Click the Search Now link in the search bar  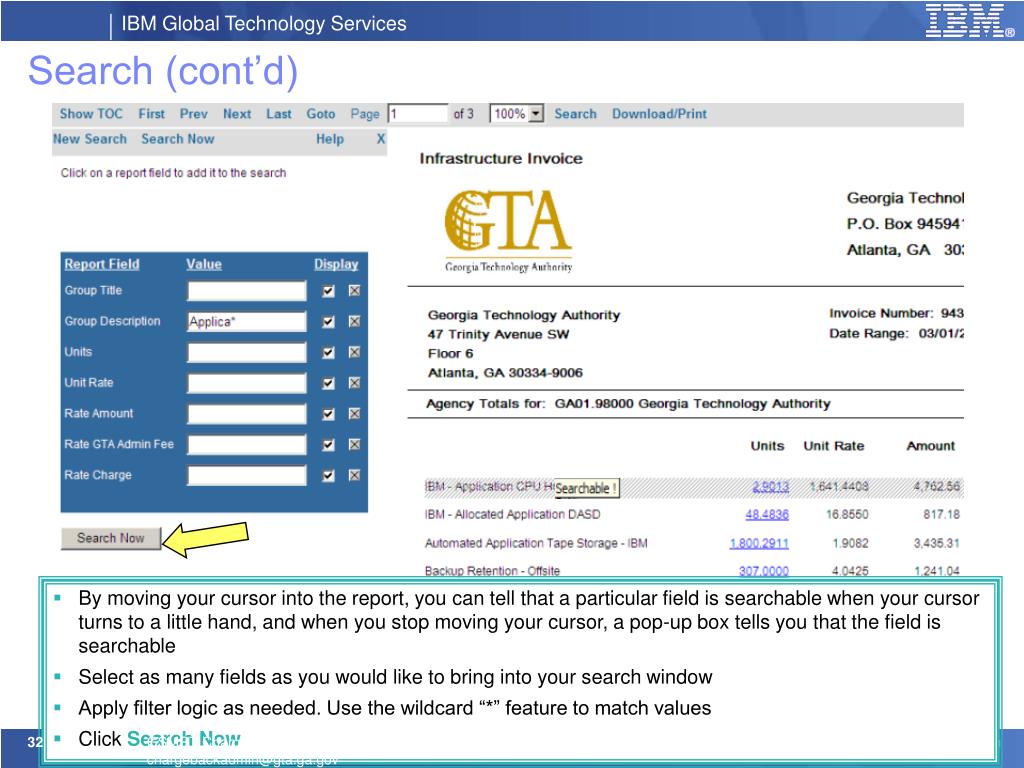[x=178, y=139]
